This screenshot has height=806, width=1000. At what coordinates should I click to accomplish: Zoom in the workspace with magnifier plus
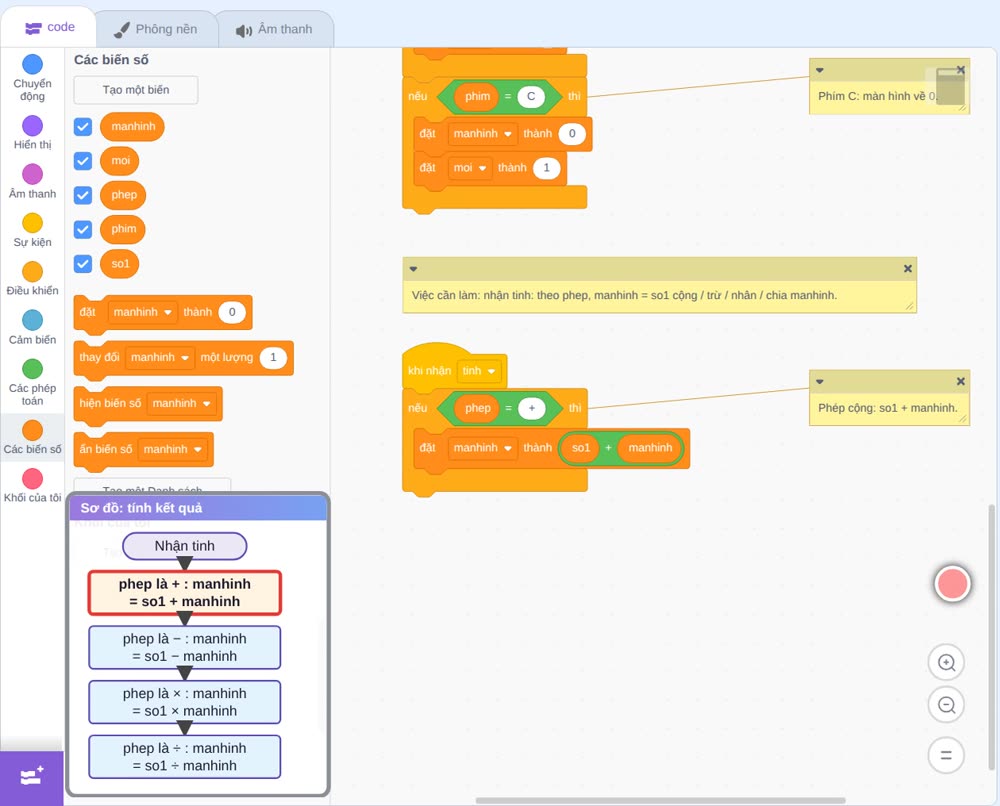(946, 663)
